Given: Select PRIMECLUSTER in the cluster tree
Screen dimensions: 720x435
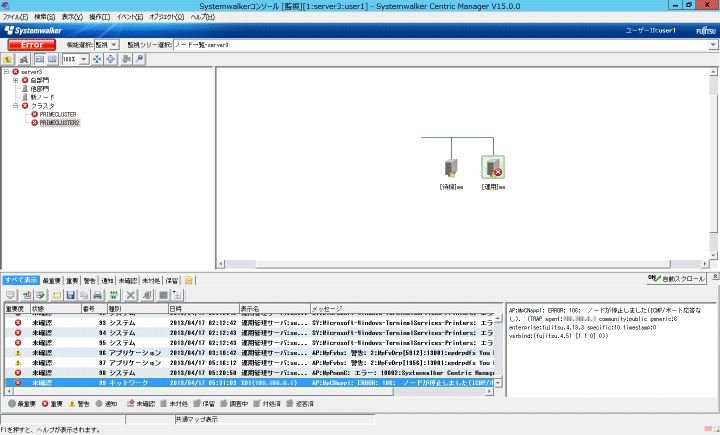Looking at the screenshot, I should click(57, 114).
